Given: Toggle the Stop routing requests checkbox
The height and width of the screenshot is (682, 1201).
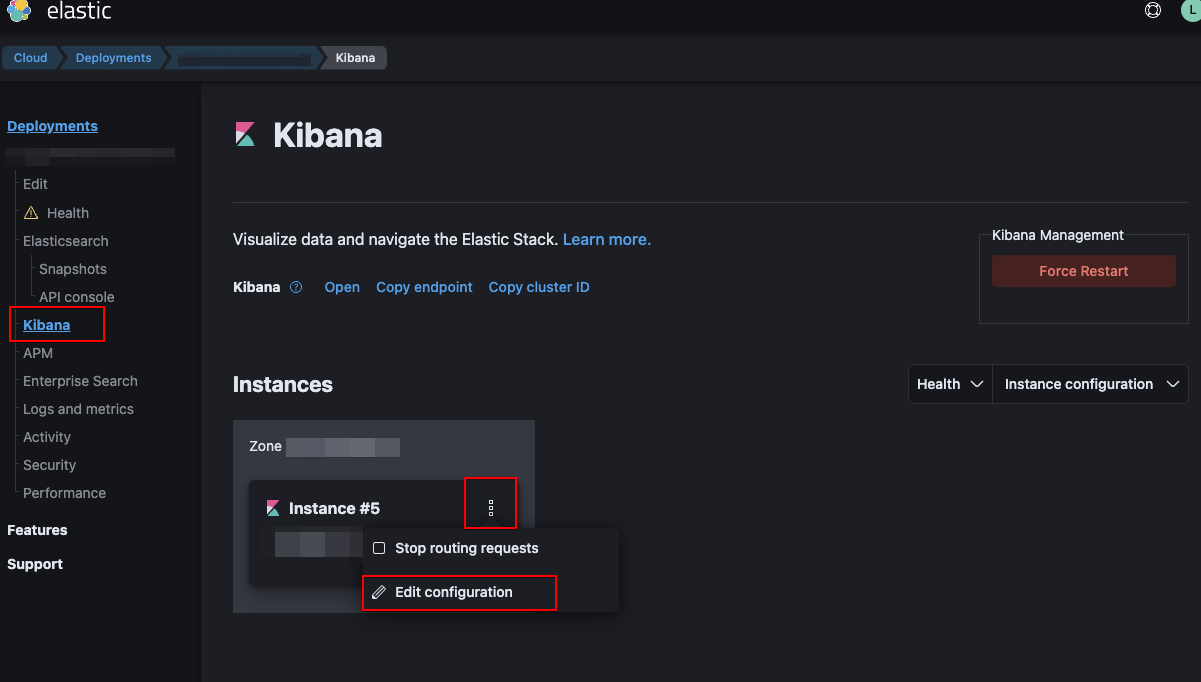Looking at the screenshot, I should [x=379, y=548].
